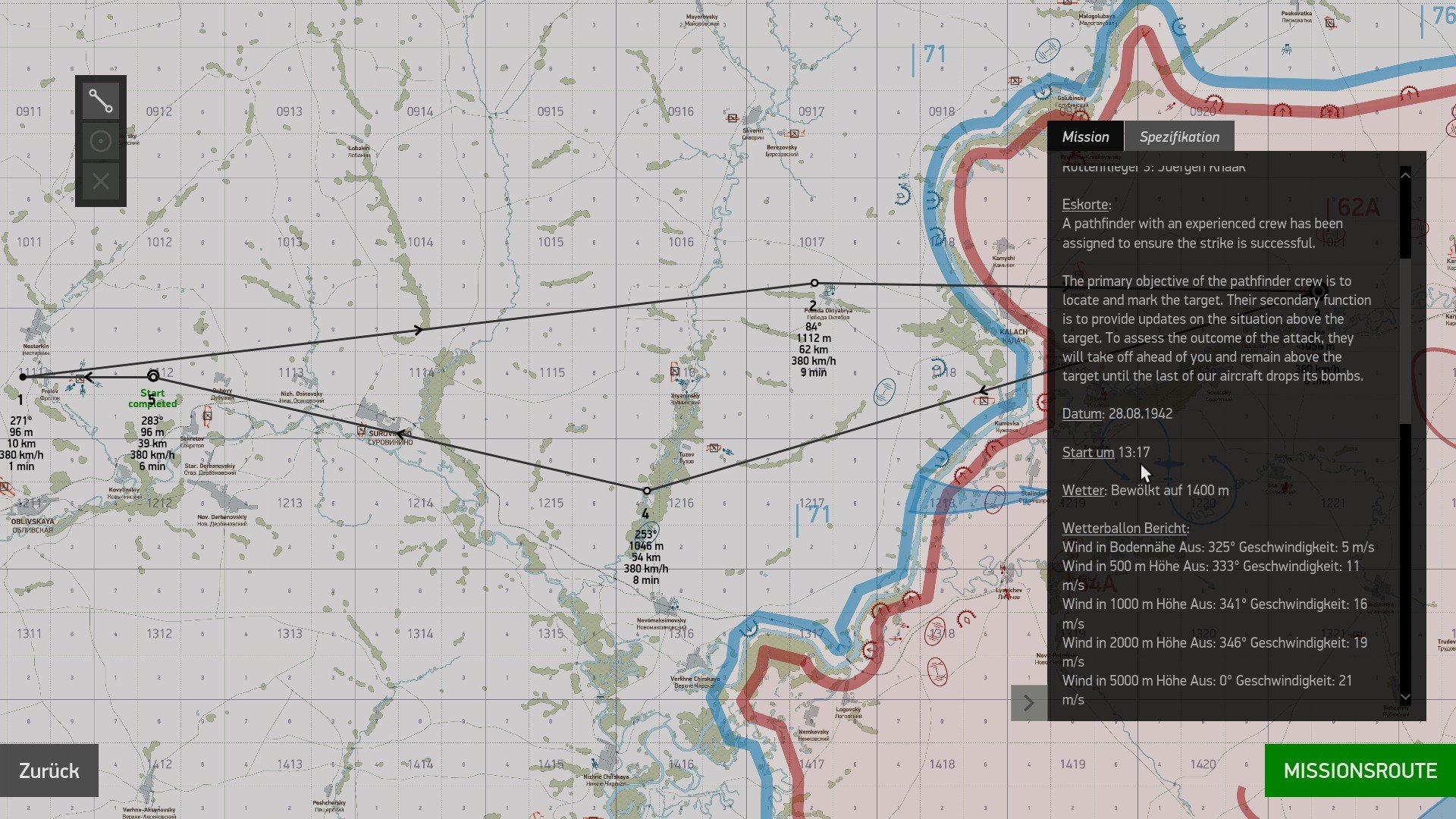The image size is (1456, 819).
Task: Click the Verkhne Chirskaya town label
Action: tap(695, 682)
